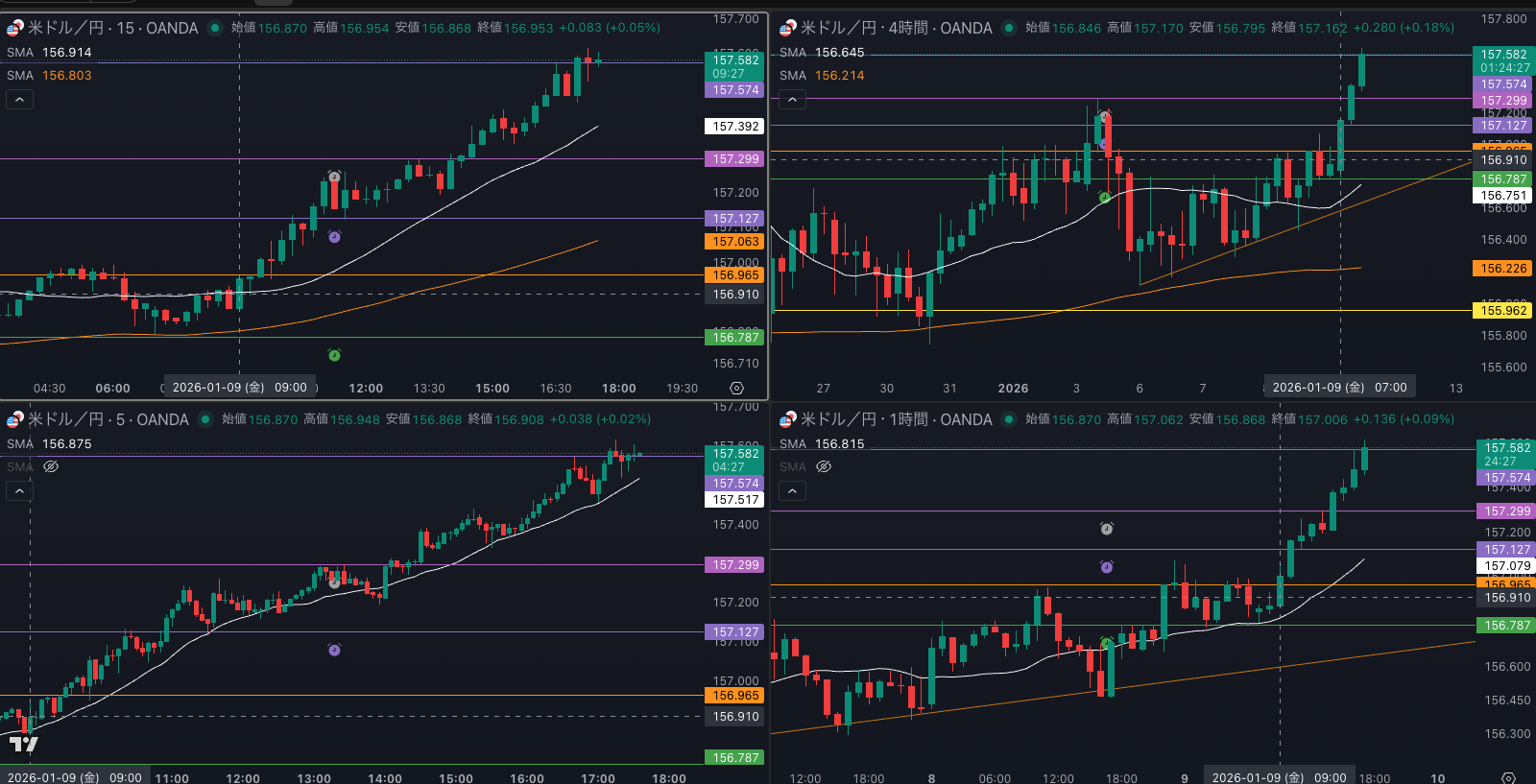
Task: Click the TradingView logo in 5-minute chart
Action: pyautogui.click(x=23, y=744)
